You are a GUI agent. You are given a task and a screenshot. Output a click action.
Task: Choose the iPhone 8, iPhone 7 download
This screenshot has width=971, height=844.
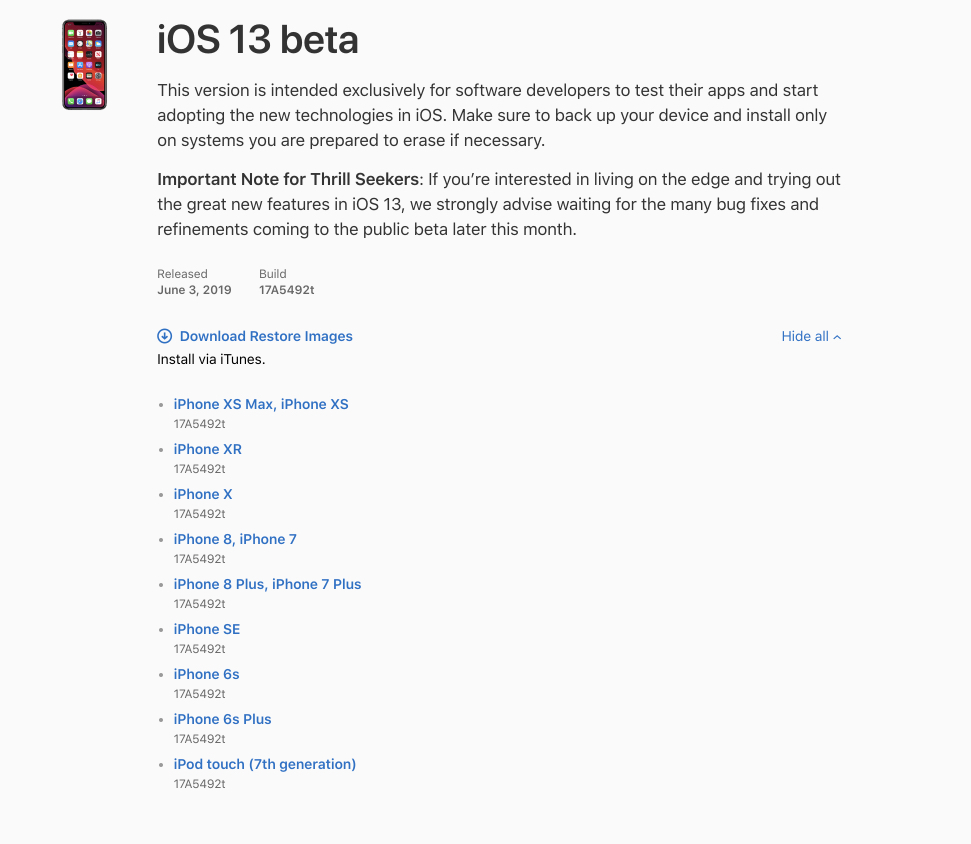coord(235,539)
